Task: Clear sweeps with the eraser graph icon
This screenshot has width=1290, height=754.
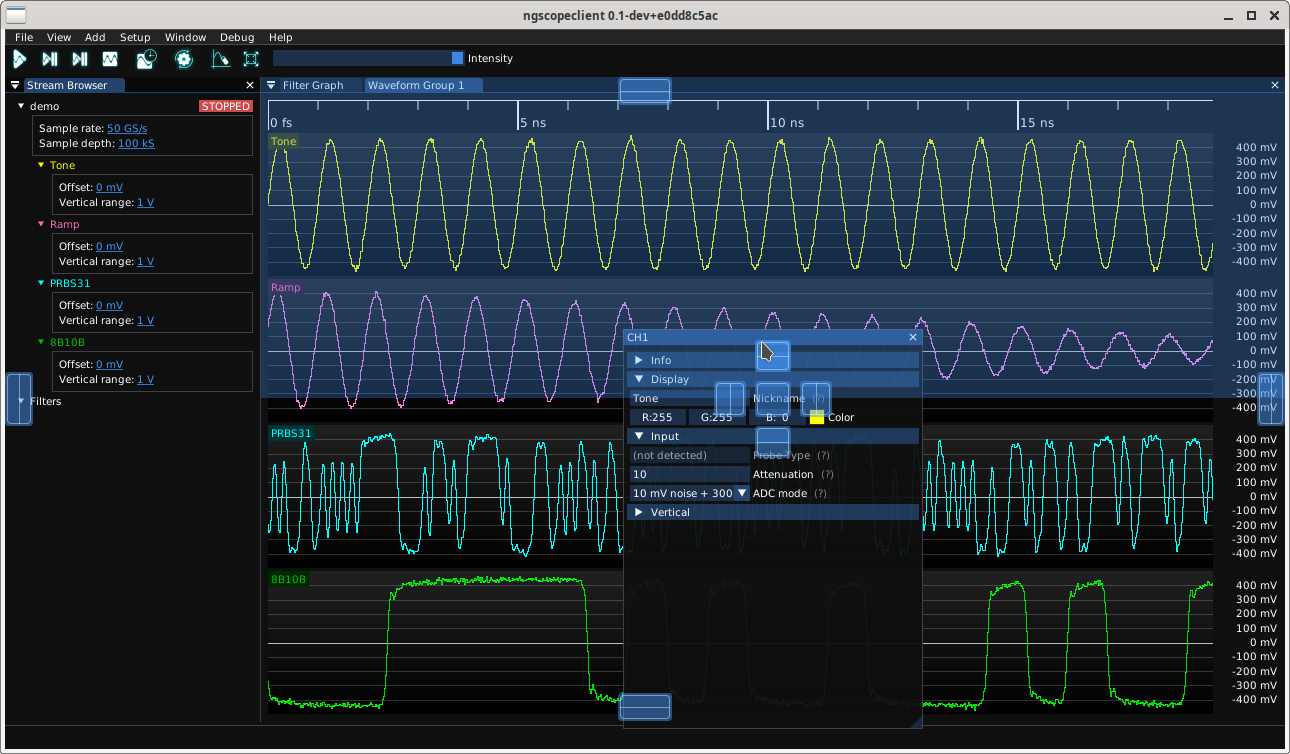Action: click(x=220, y=59)
